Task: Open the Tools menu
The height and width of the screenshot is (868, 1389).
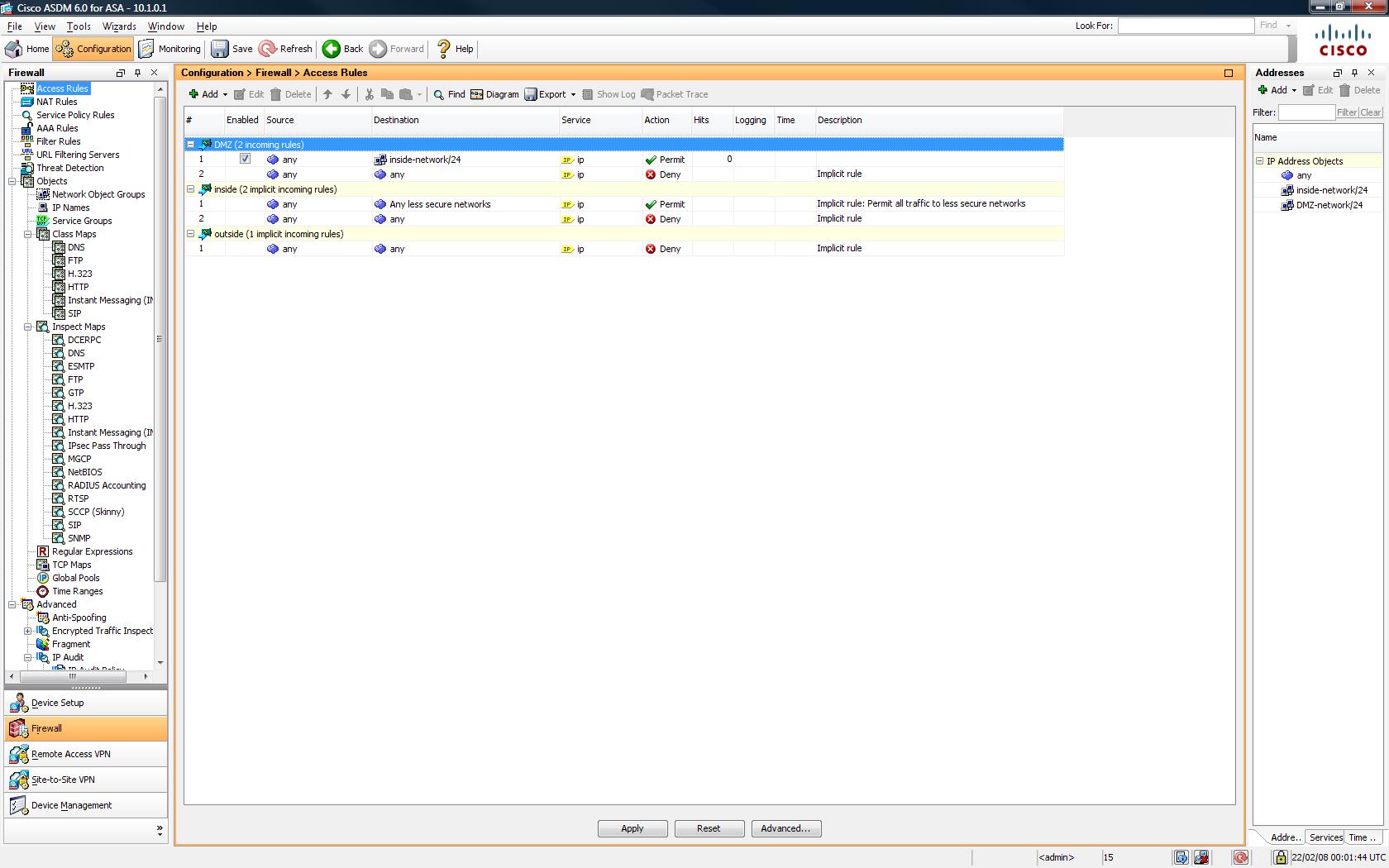Action: click(79, 26)
